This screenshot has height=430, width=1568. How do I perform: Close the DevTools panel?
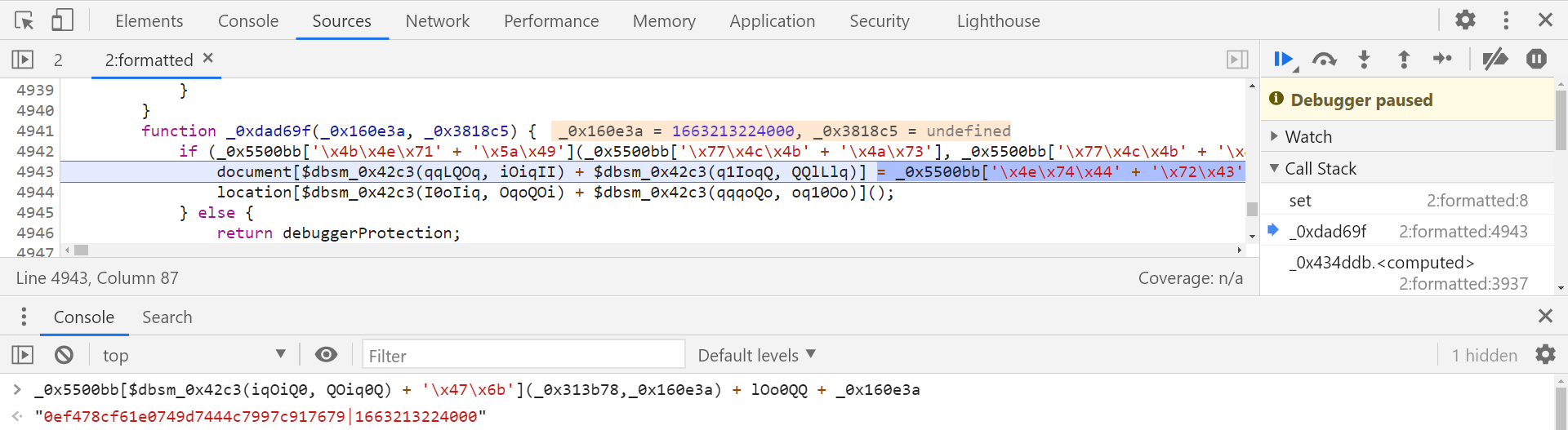pos(1545,20)
